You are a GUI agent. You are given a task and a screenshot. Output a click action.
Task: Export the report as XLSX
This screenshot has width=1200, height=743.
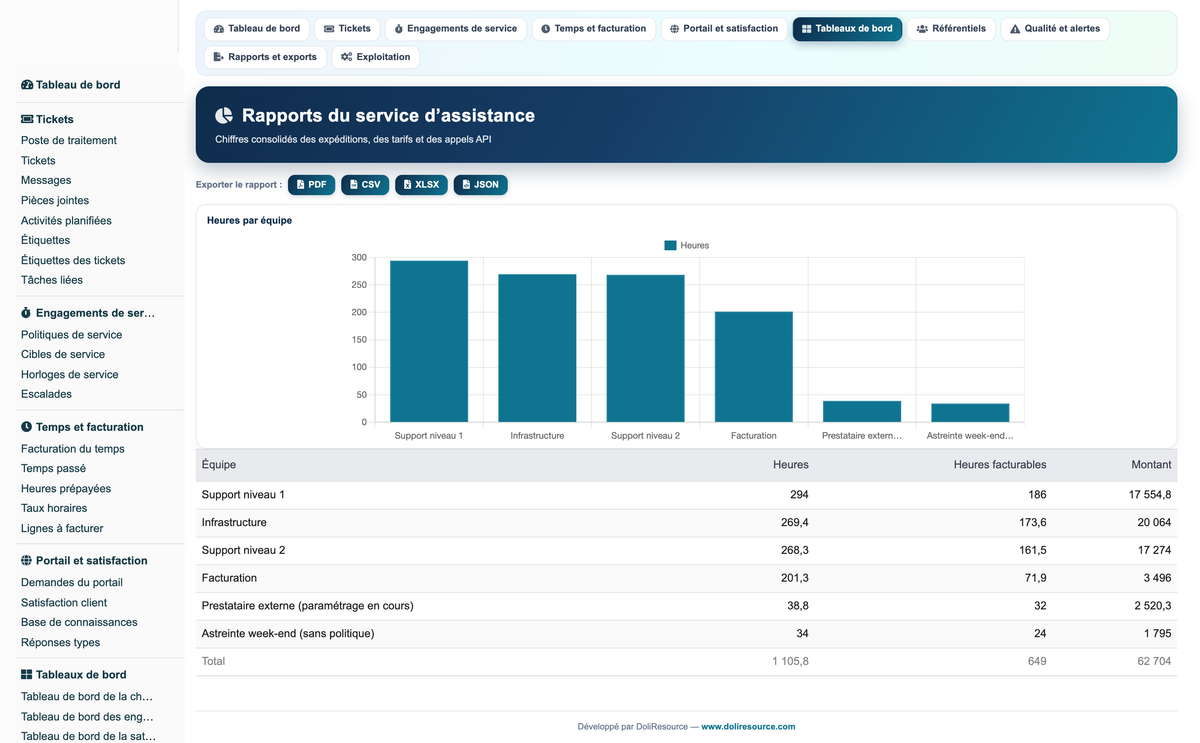tap(421, 185)
